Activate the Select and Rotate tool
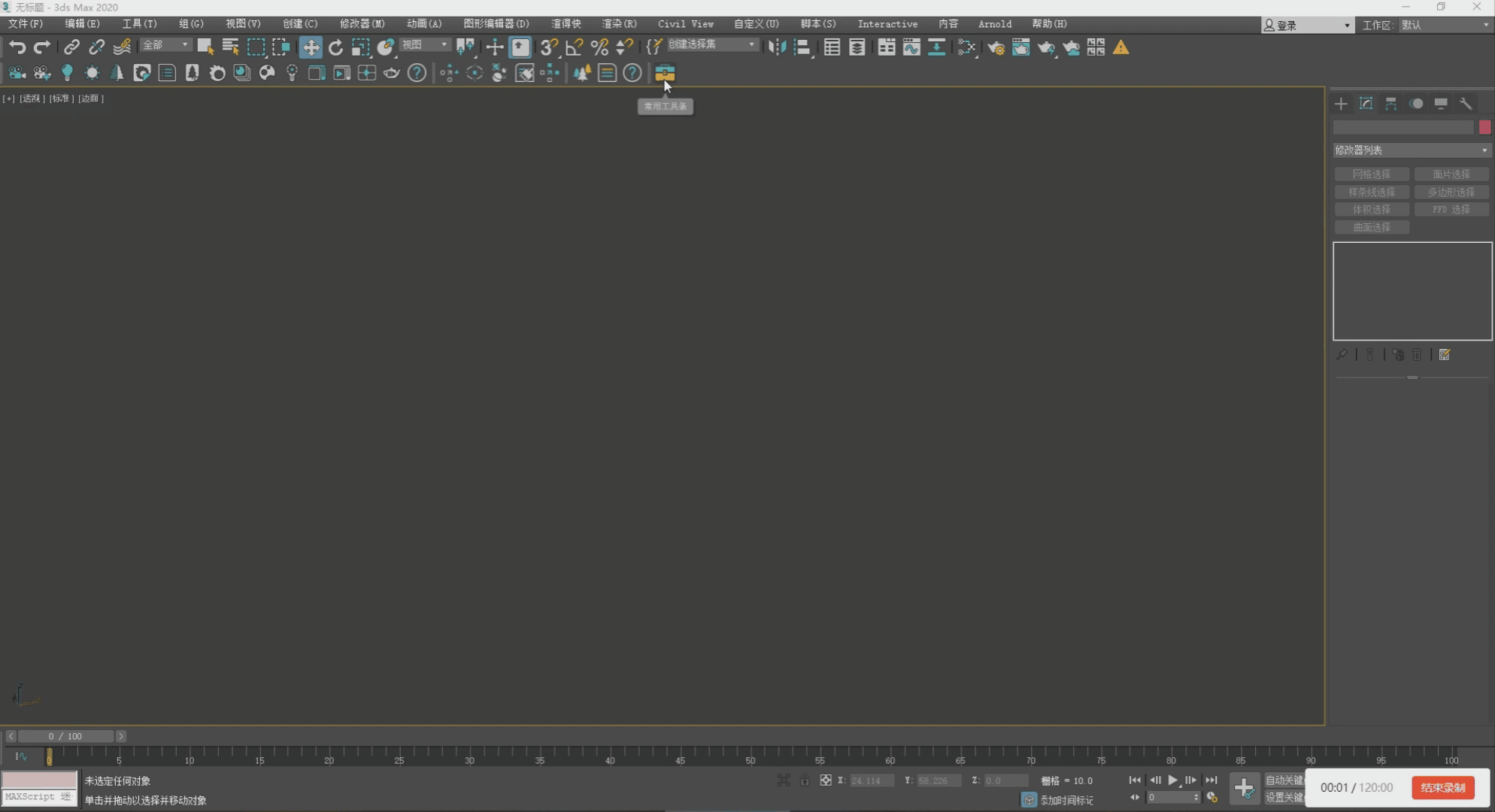Viewport: 1495px width, 812px height. coord(335,47)
